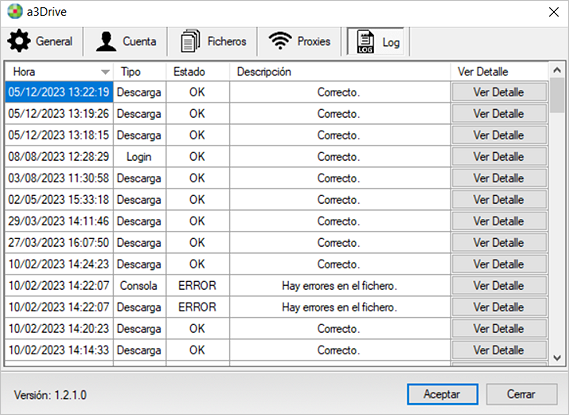Click the Cerrar button
Image resolution: width=569 pixels, height=415 pixels.
coord(521,394)
